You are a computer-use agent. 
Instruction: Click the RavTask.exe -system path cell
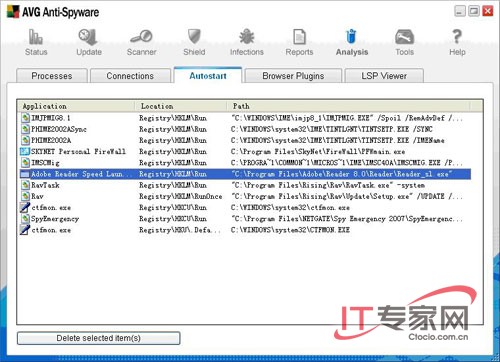click(328, 185)
